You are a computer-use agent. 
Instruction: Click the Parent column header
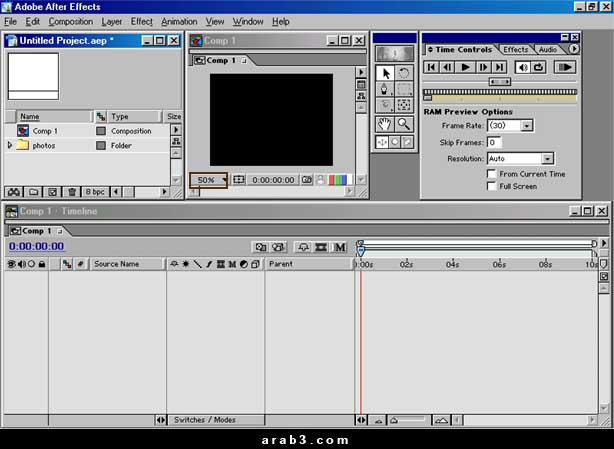pyautogui.click(x=309, y=264)
